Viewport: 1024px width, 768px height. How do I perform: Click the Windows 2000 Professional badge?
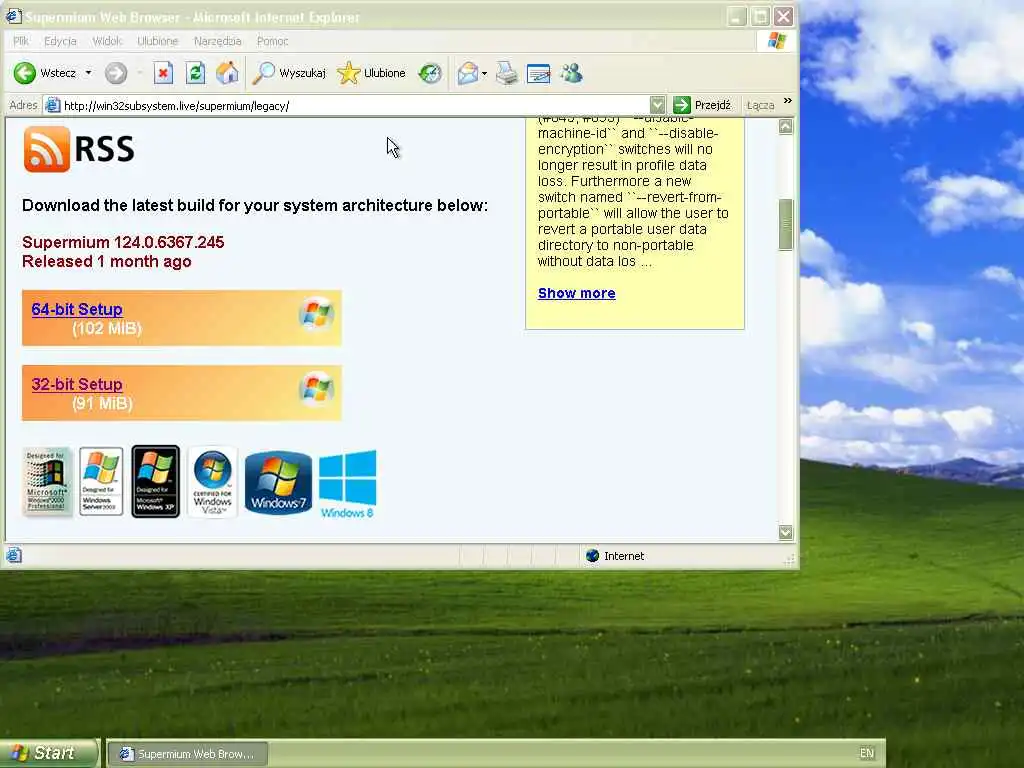[x=46, y=481]
